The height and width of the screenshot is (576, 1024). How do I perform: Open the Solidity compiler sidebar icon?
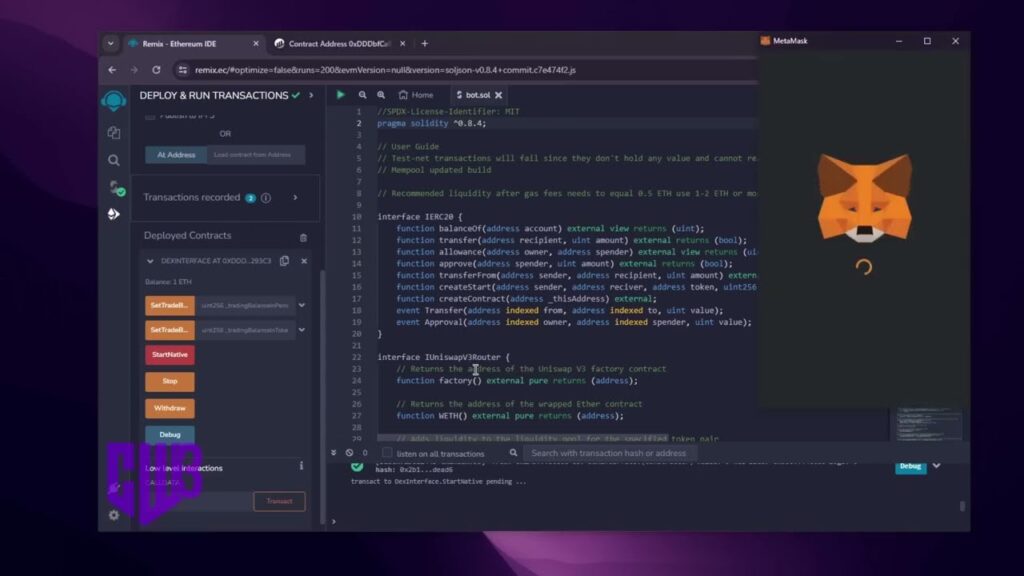116,188
